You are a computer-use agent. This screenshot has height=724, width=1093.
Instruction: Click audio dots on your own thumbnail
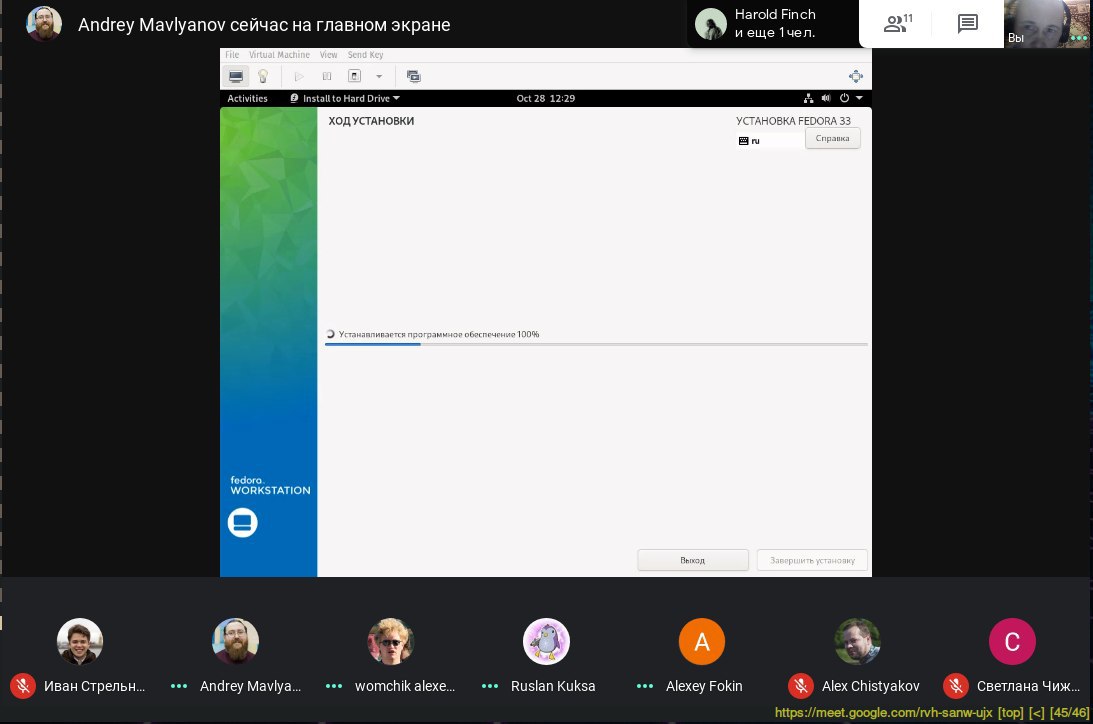tap(1079, 38)
